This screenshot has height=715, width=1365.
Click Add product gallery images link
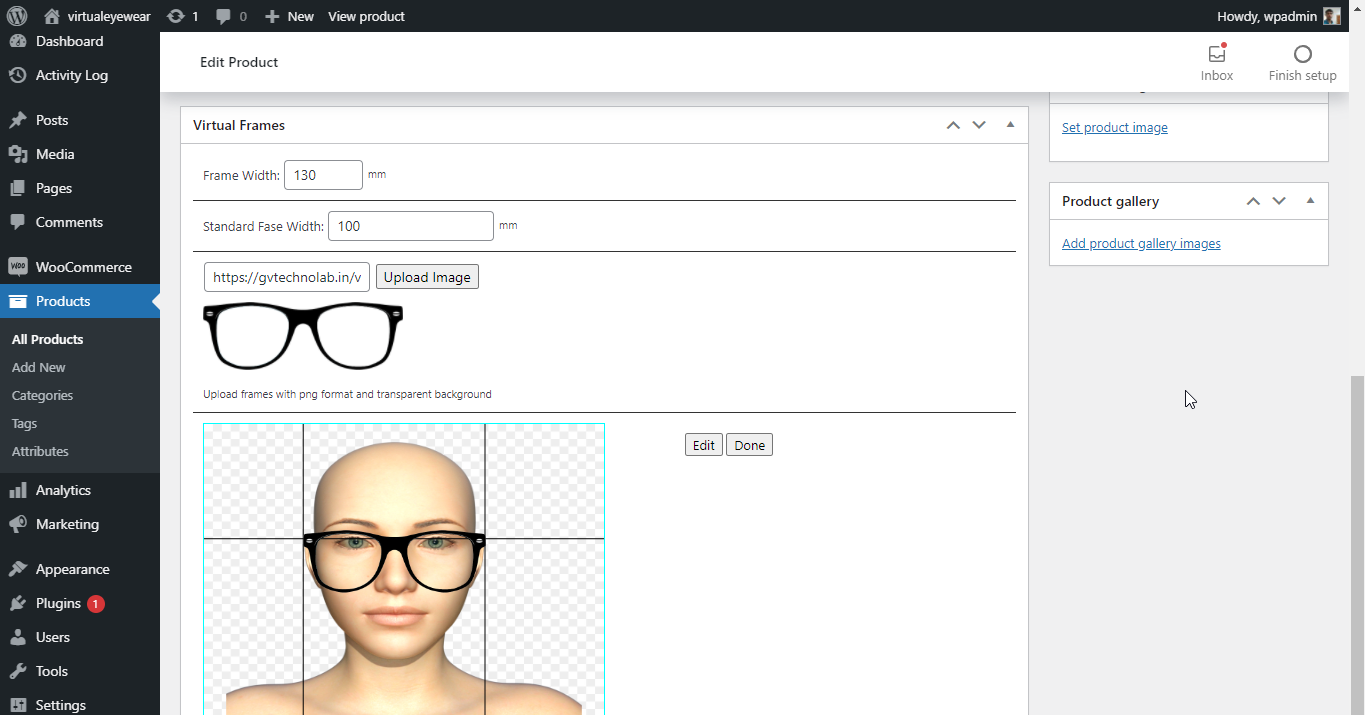(1141, 243)
